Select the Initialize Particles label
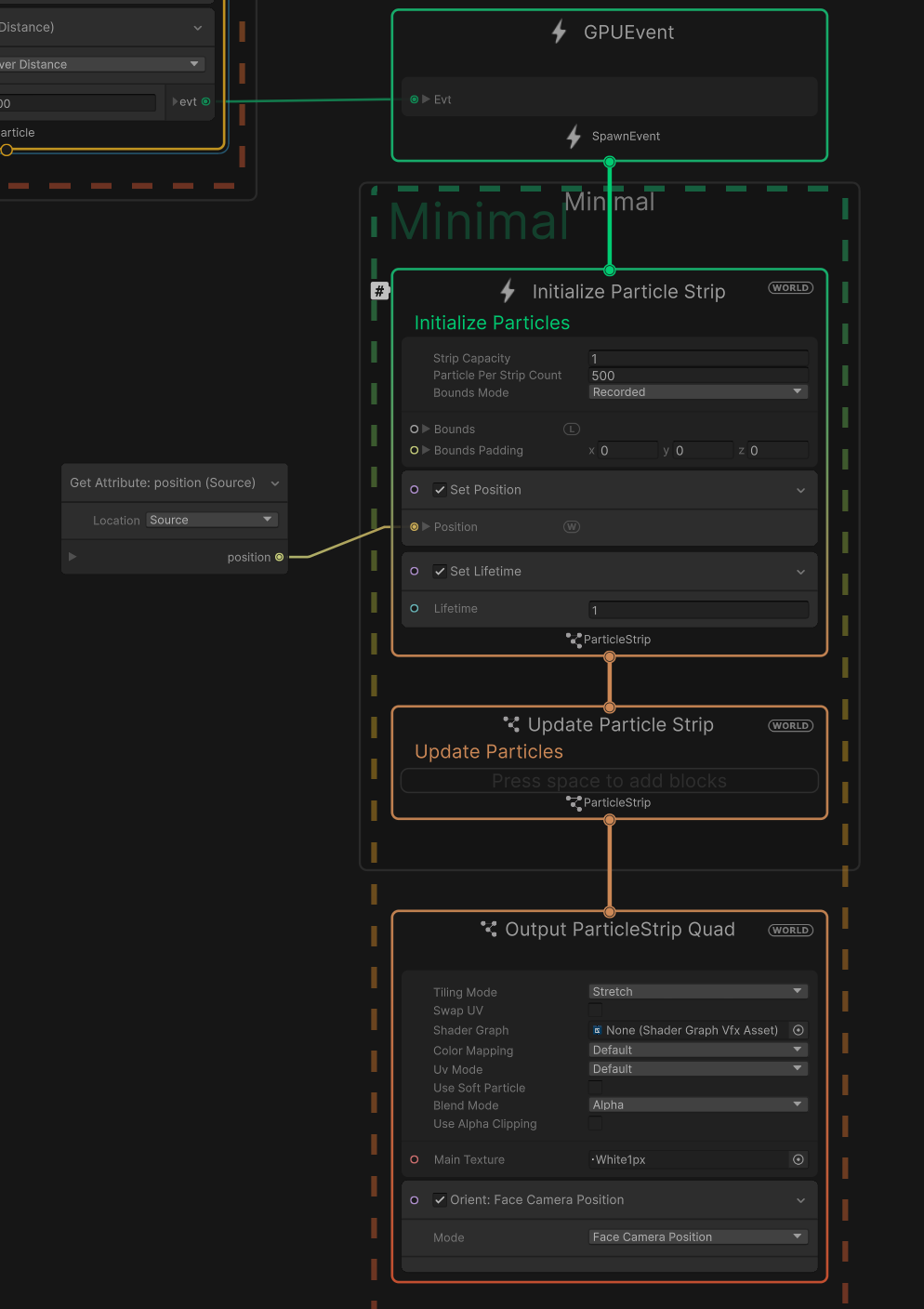Screen dimensions: 924x1309 [x=492, y=323]
